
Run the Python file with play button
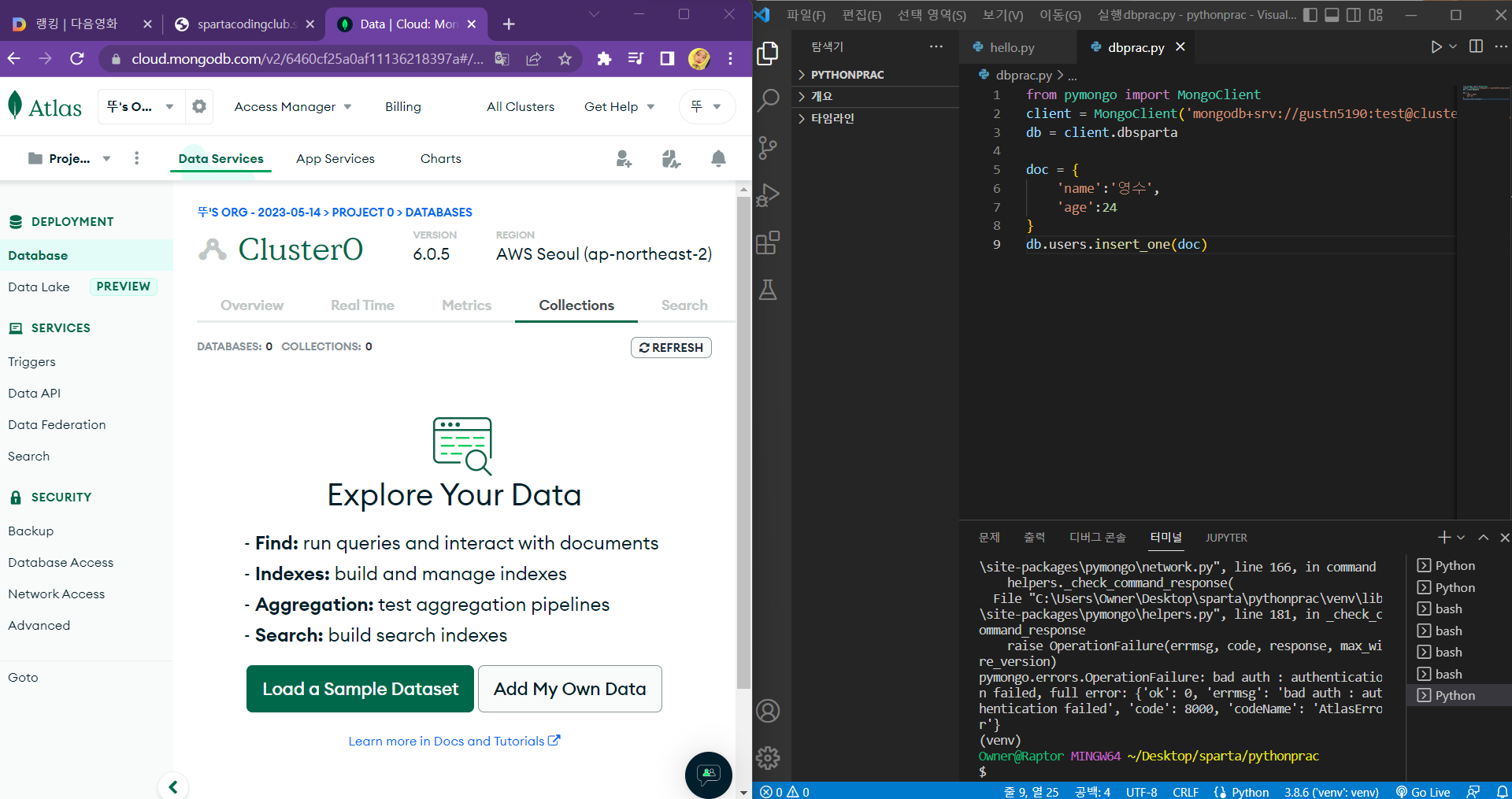pyautogui.click(x=1436, y=47)
